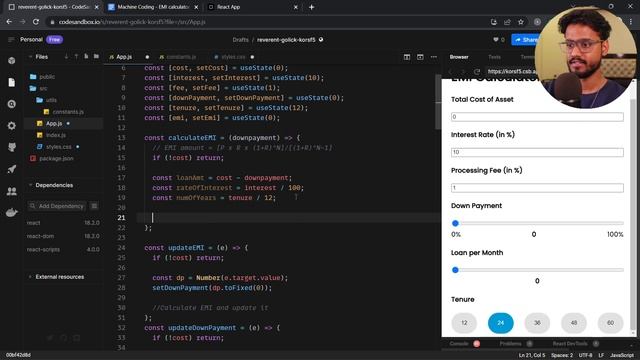Bookmark this page with the star icon
This screenshot has width=640, height=360.
click(521, 22)
